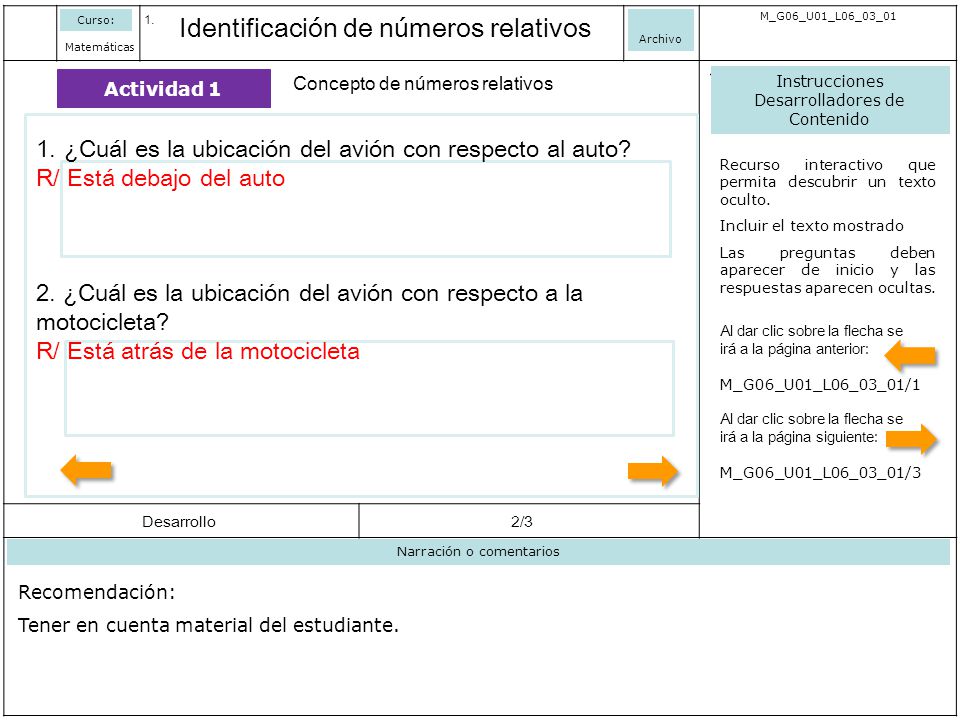
Task: Click the 'Desarrollo' cell
Action: pyautogui.click(x=181, y=522)
